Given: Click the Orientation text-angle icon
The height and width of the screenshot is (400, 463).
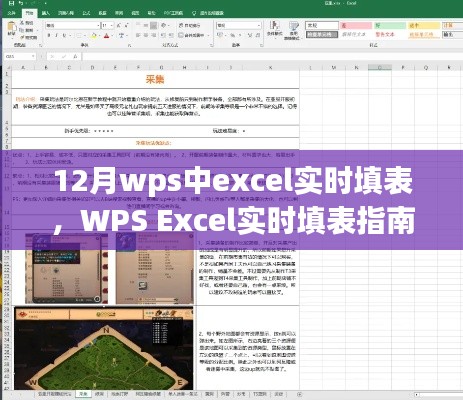Looking at the screenshot, I should click(164, 25).
